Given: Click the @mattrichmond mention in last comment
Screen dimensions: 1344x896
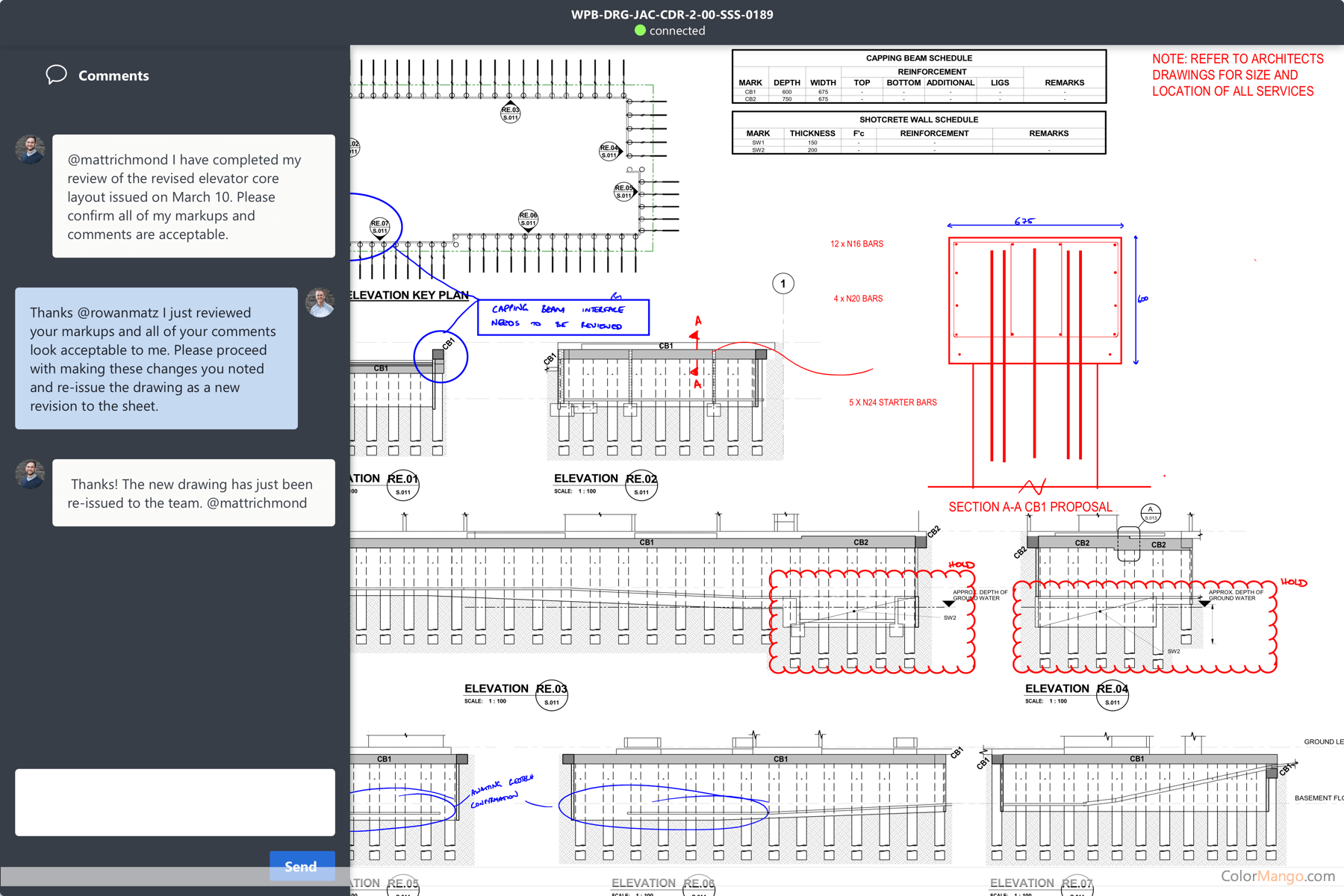Looking at the screenshot, I should click(x=257, y=503).
